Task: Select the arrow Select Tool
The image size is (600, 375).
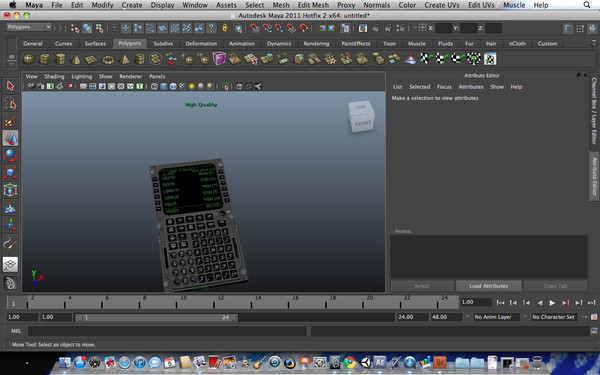Action: (x=10, y=86)
